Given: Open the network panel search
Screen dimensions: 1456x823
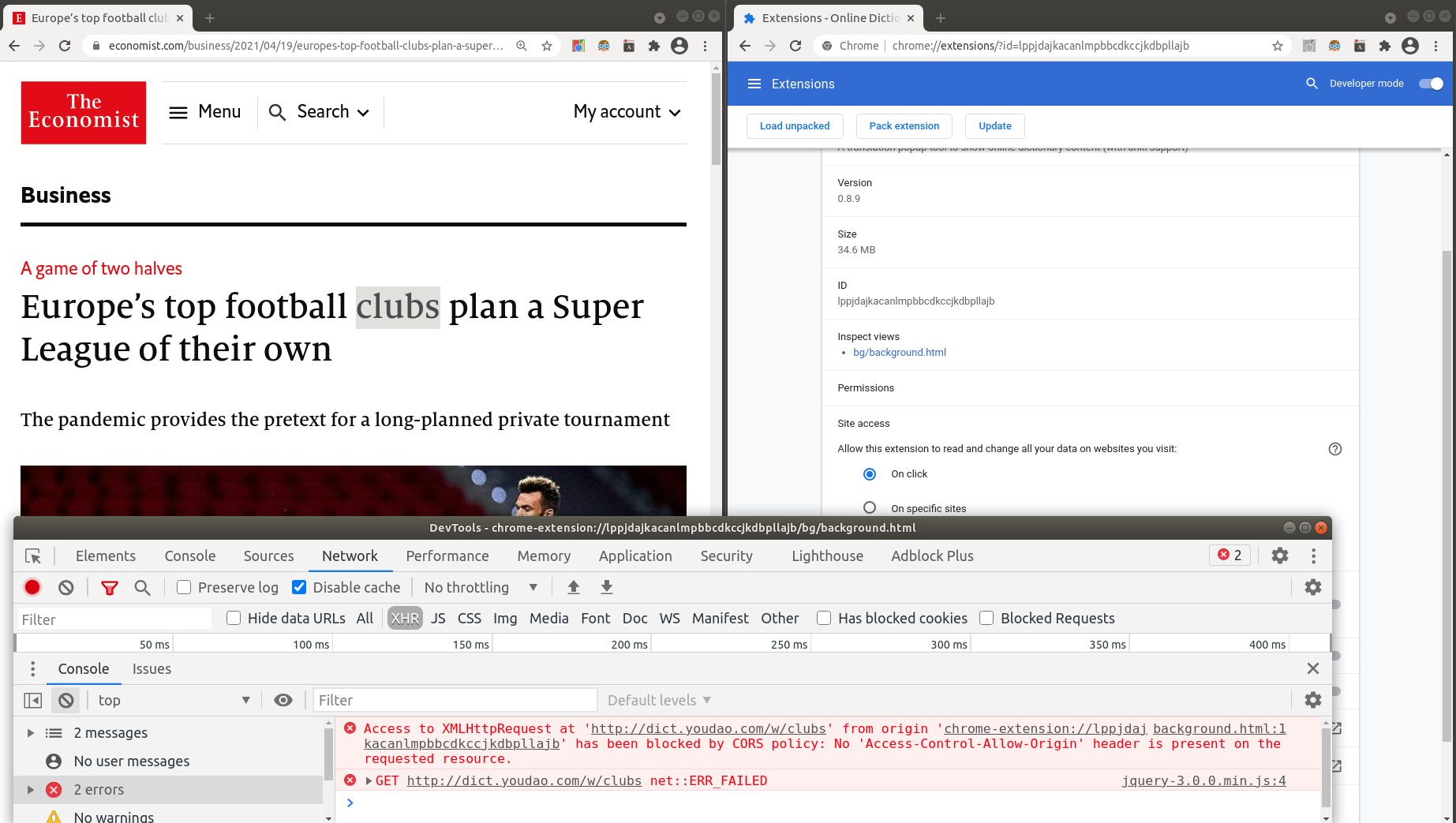Looking at the screenshot, I should tap(143, 587).
